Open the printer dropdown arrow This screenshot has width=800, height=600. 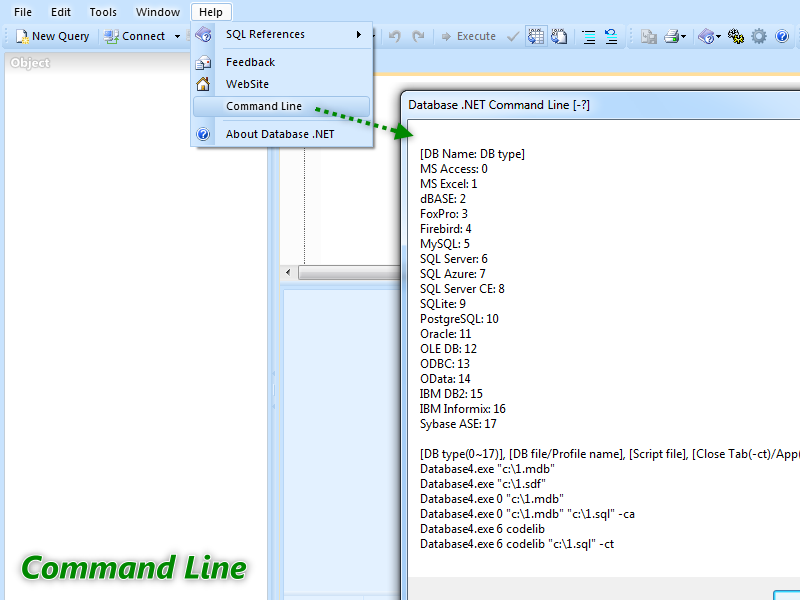684,36
